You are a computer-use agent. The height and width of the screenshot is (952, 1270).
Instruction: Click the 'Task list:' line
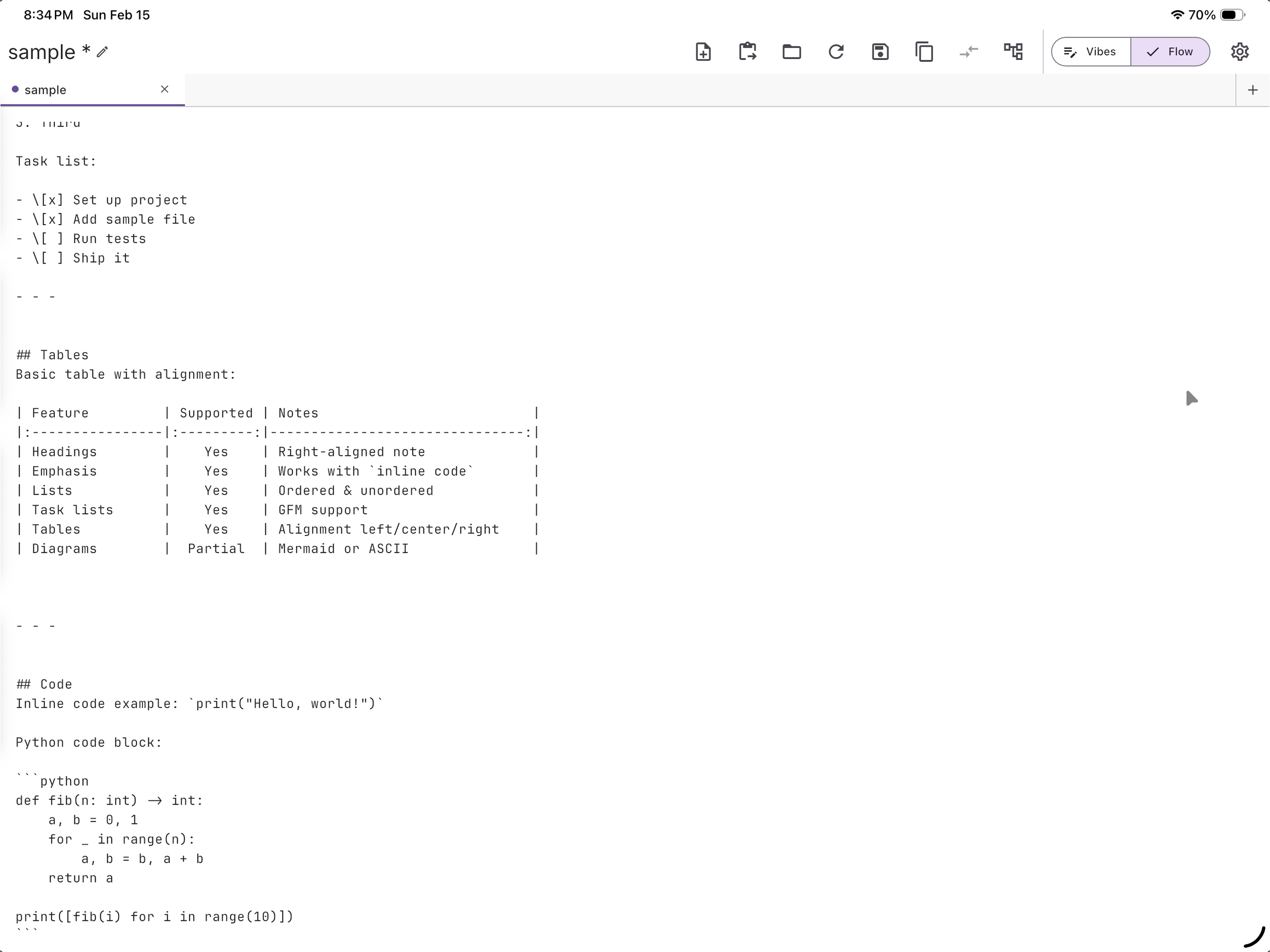click(x=56, y=161)
